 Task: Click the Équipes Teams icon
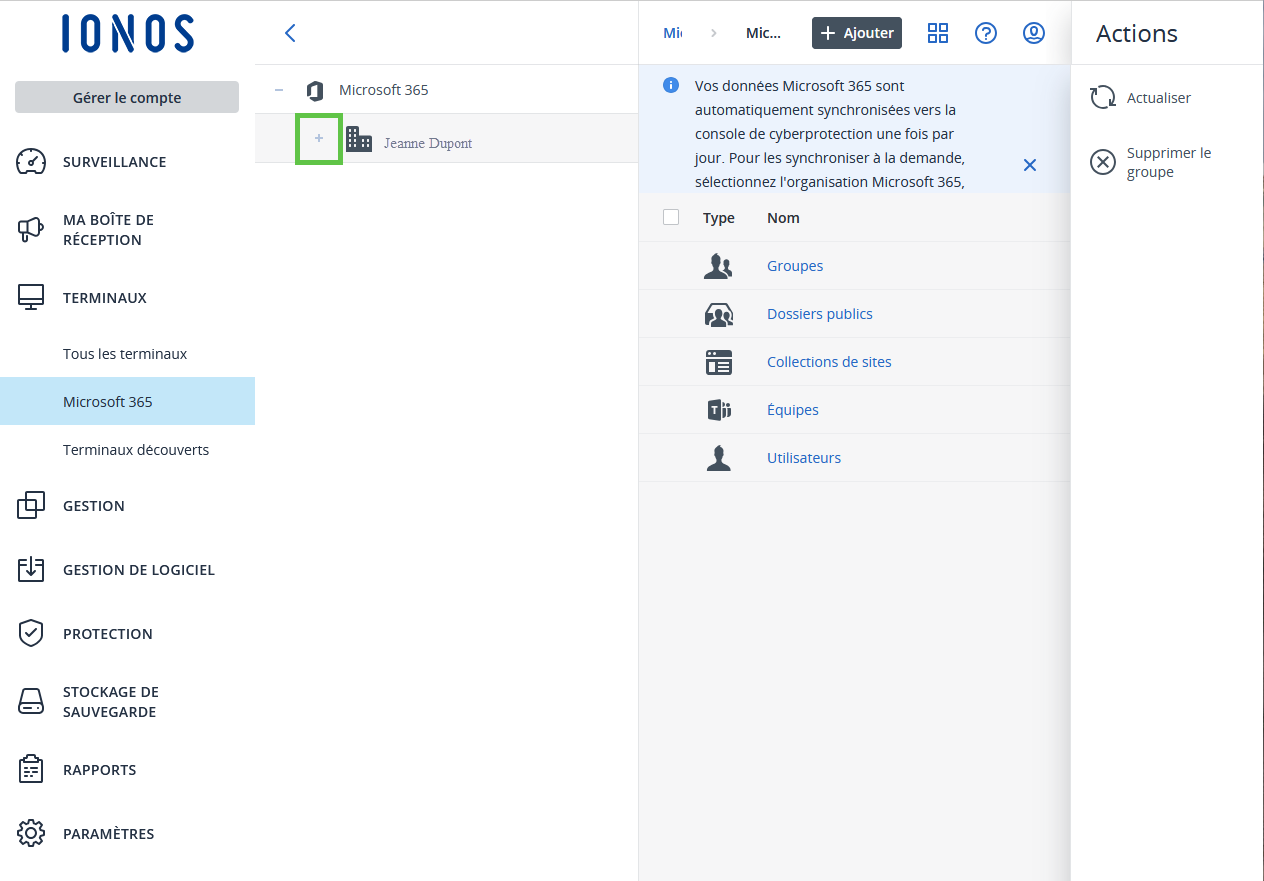click(x=718, y=410)
